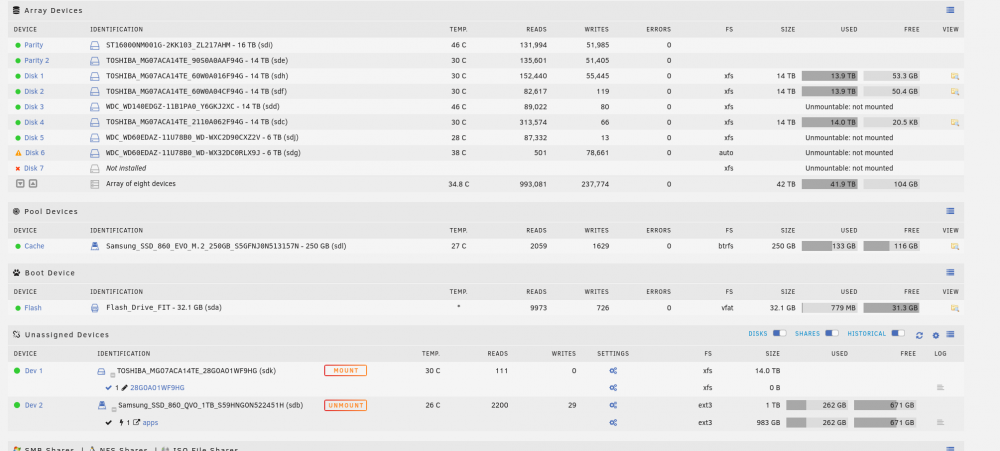Spin down all array disks arrow button
The height and width of the screenshot is (451, 1000).
coord(20,184)
